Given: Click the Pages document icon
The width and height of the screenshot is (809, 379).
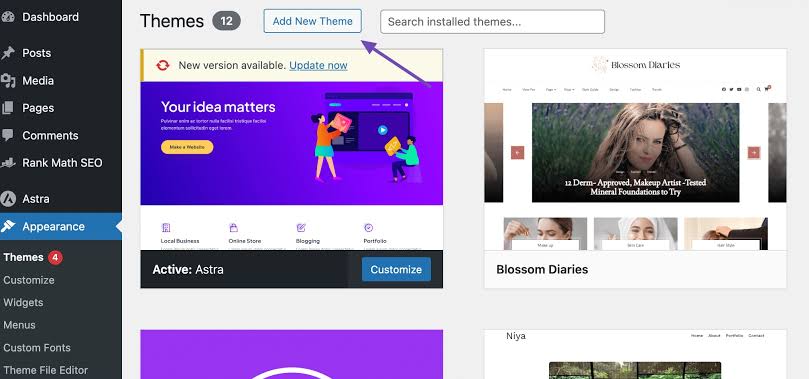Looking at the screenshot, I should coord(8,108).
